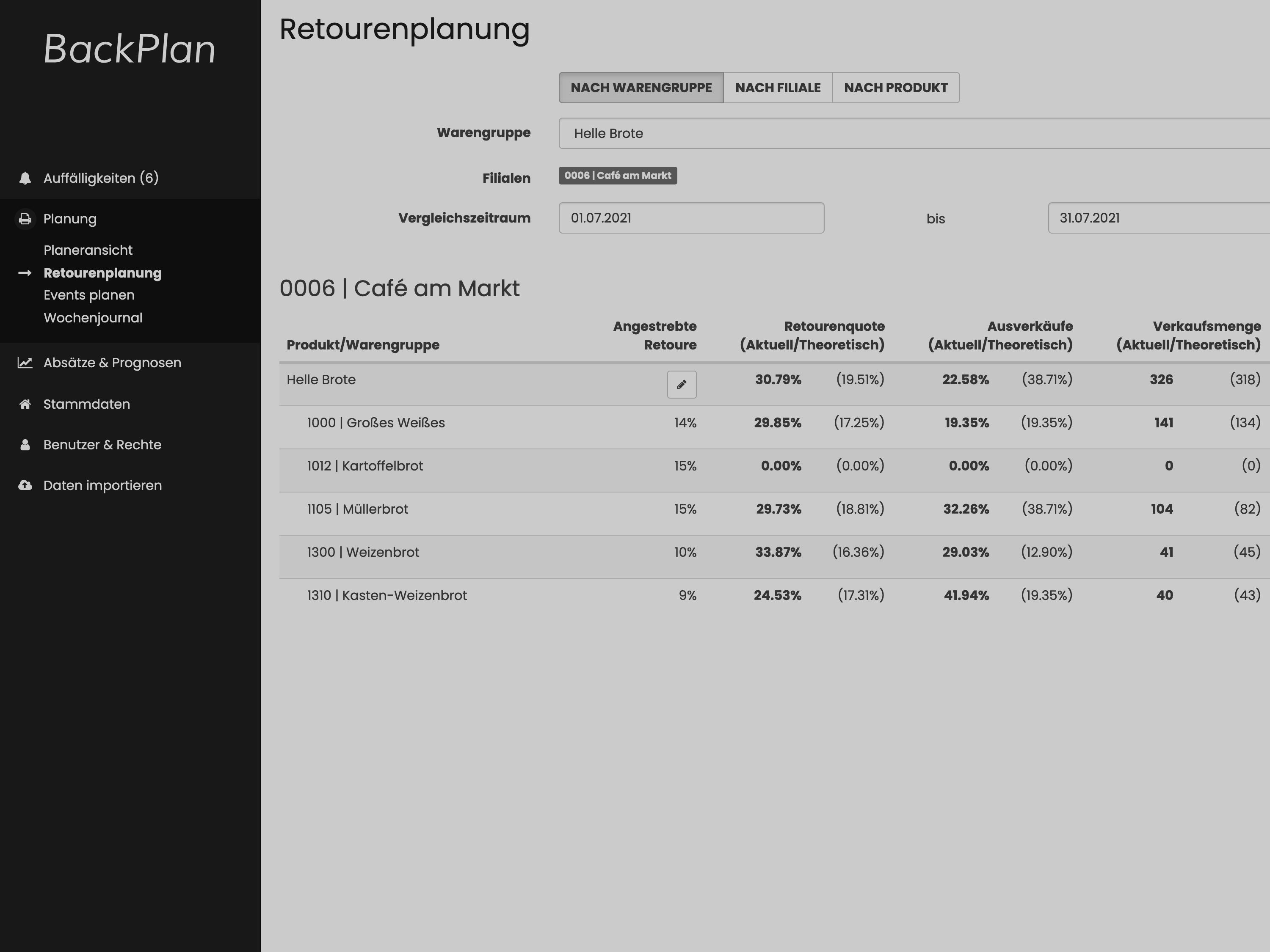Screen dimensions: 1270x952
Task: Click the pencil edit icon for Helle Brote
Action: [682, 385]
